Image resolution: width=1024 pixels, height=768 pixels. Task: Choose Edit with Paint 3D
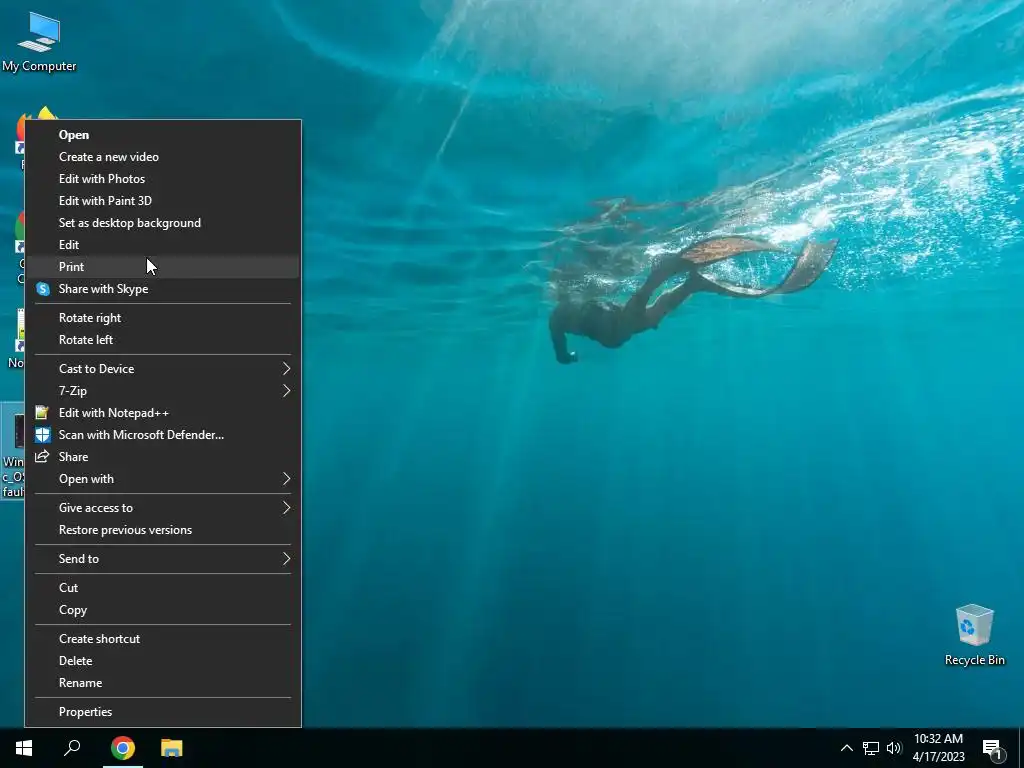(x=163, y=200)
